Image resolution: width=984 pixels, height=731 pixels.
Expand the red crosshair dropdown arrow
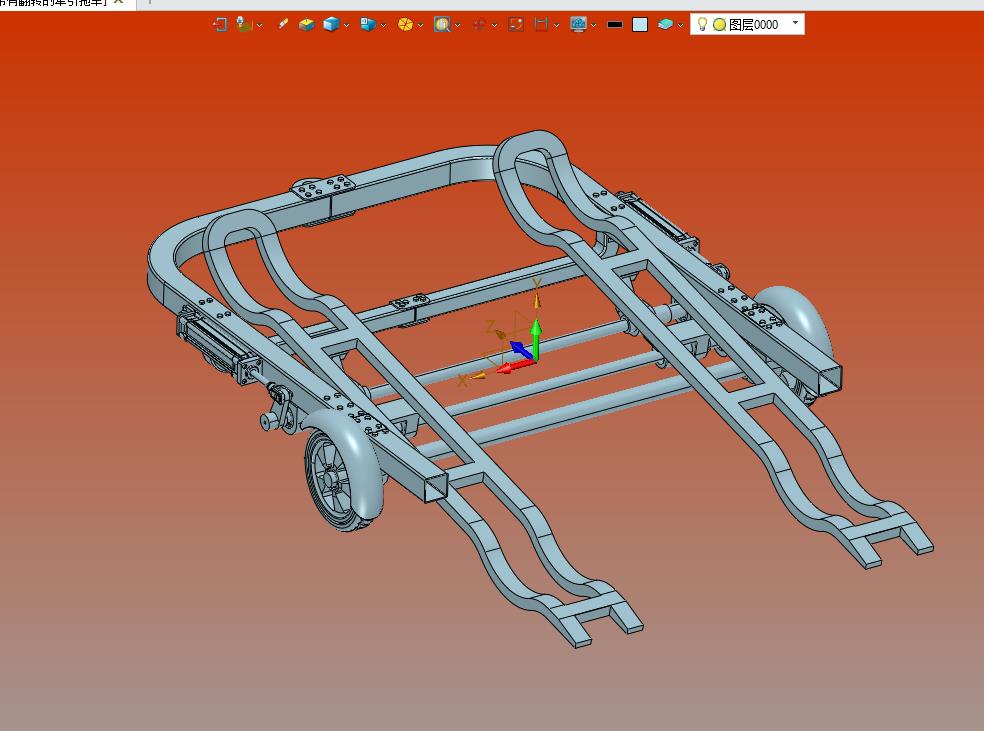click(x=495, y=25)
